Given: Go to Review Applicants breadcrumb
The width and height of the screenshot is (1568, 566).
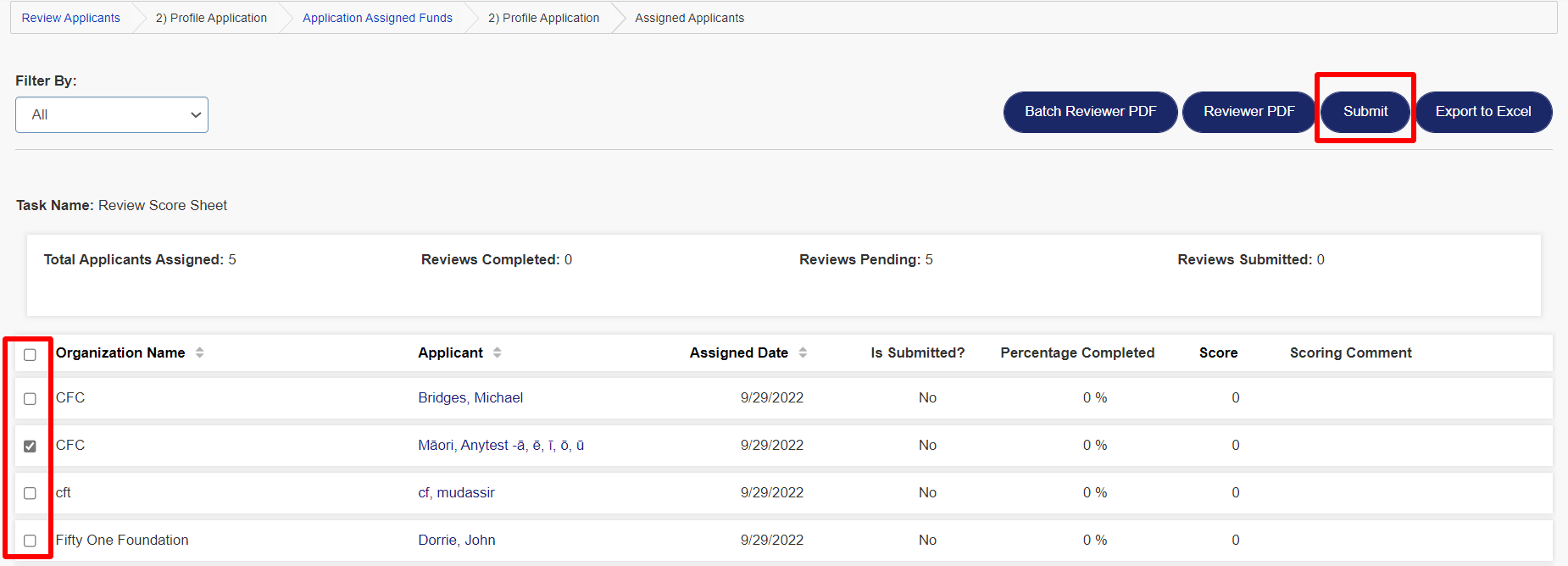Looking at the screenshot, I should (x=71, y=18).
